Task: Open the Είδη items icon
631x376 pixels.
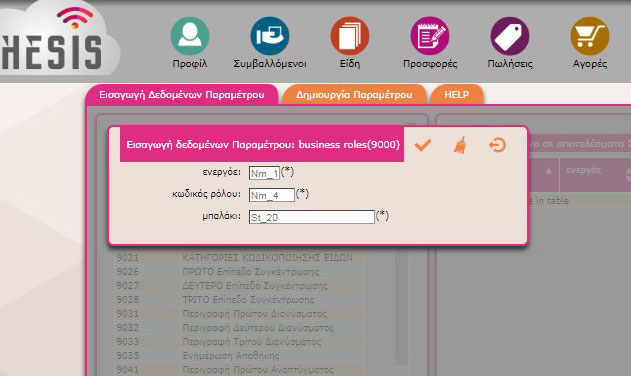Action: coord(350,36)
